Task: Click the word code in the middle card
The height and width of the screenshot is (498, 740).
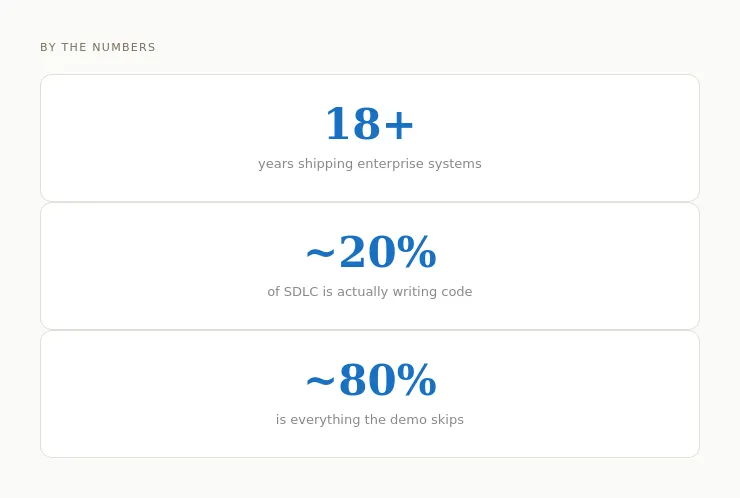Action: [x=457, y=292]
